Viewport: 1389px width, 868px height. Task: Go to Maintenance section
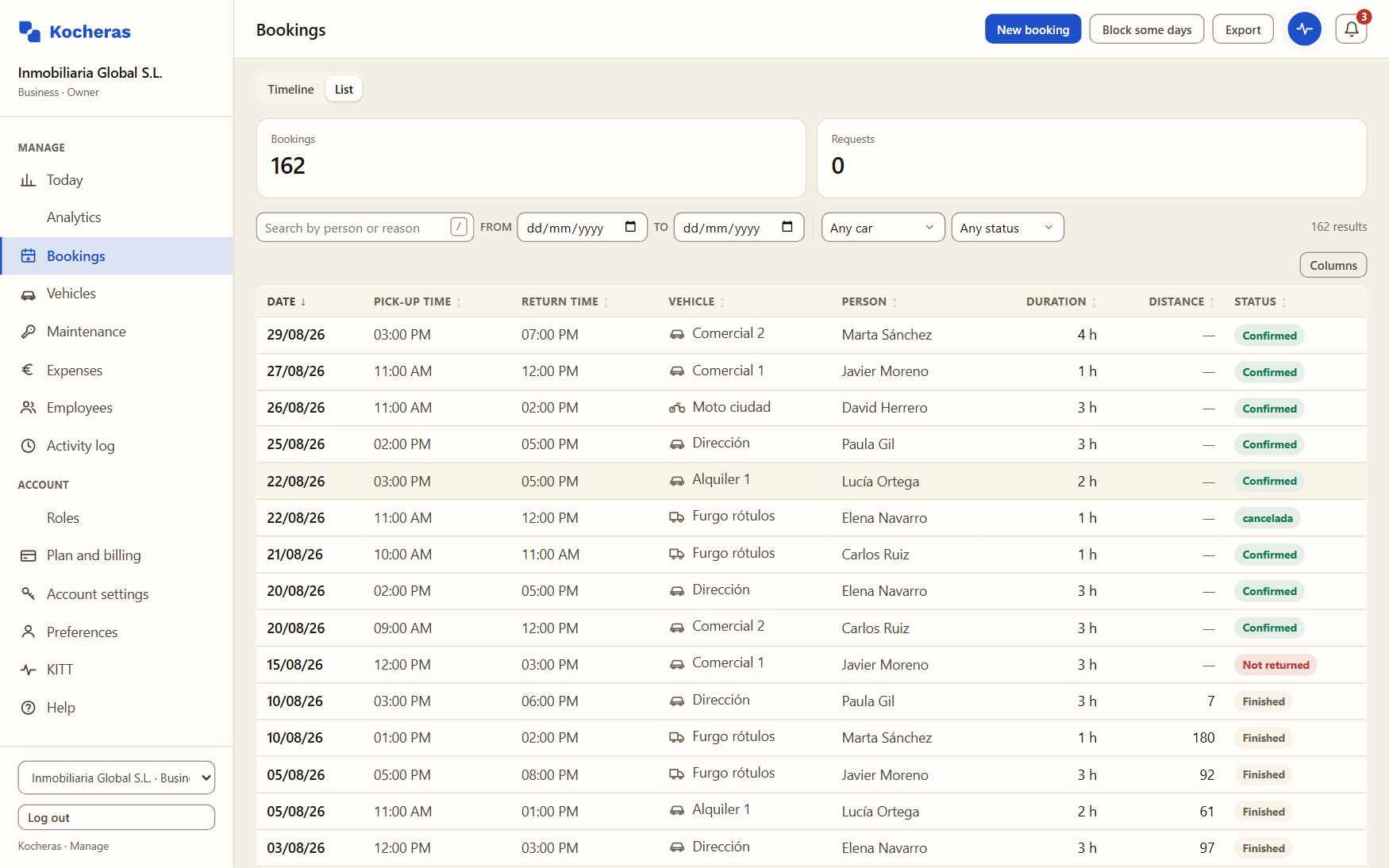tap(117, 332)
